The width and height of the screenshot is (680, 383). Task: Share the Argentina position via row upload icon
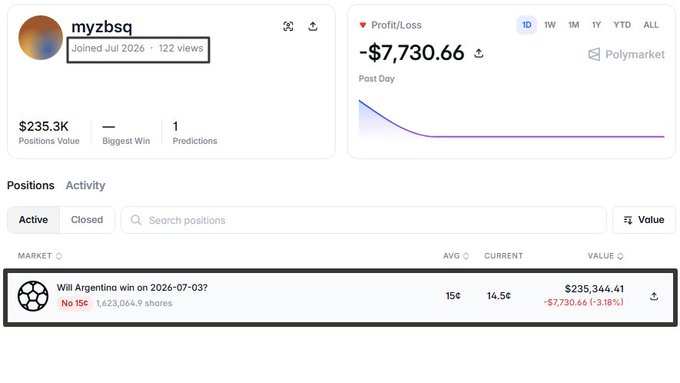click(654, 296)
